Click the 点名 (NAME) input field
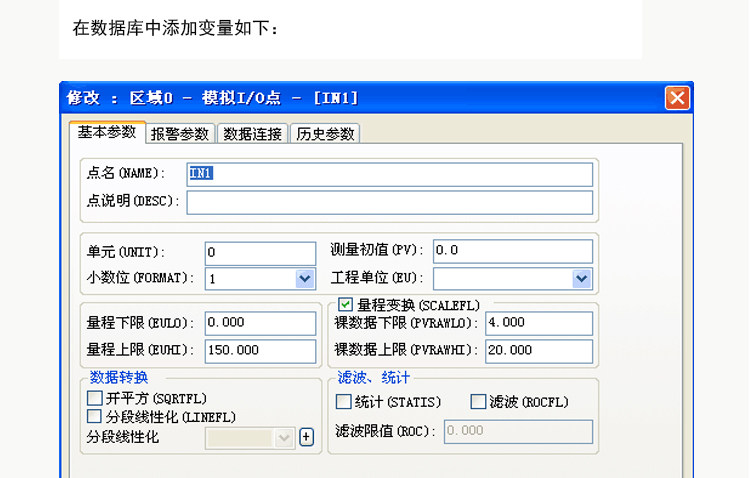The height and width of the screenshot is (478, 750). (390, 175)
